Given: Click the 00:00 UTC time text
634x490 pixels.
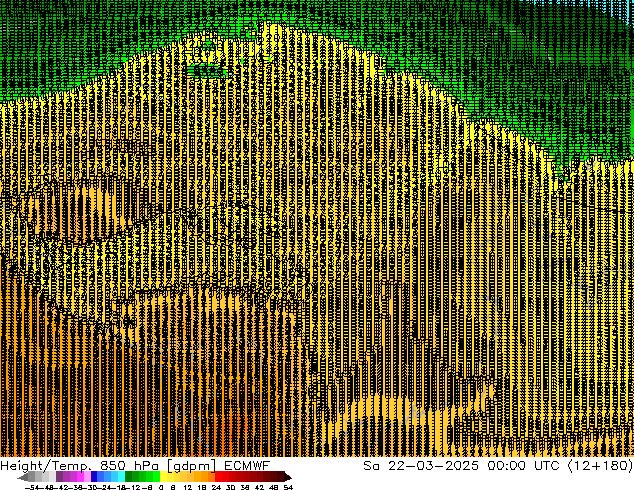Looking at the screenshot, I should tap(523, 465).
